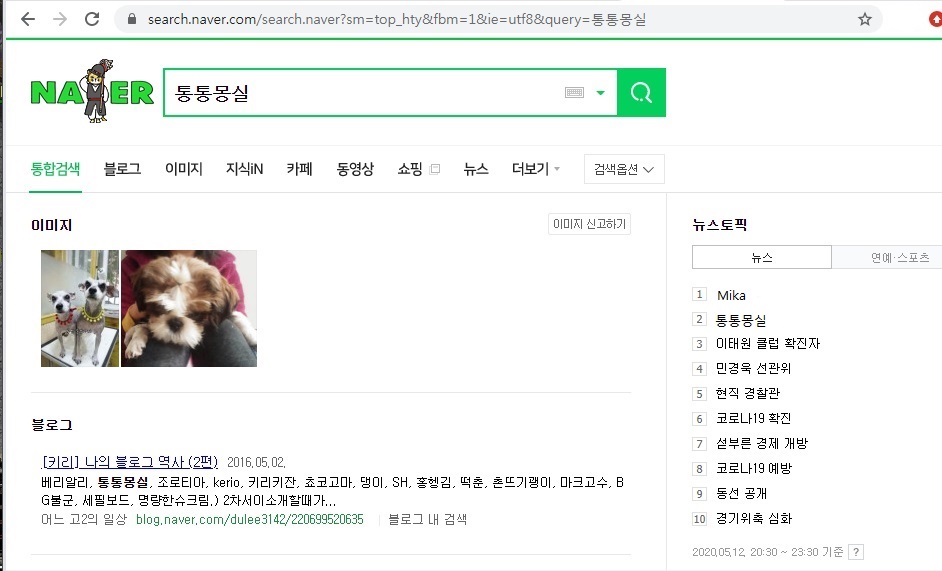Open news topic 현직 경찰관
Image resolution: width=942 pixels, height=571 pixels.
click(747, 393)
